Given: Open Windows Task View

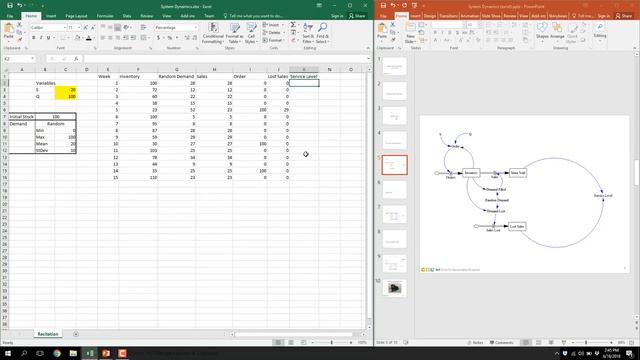Looking at the screenshot, I should point(40,353).
